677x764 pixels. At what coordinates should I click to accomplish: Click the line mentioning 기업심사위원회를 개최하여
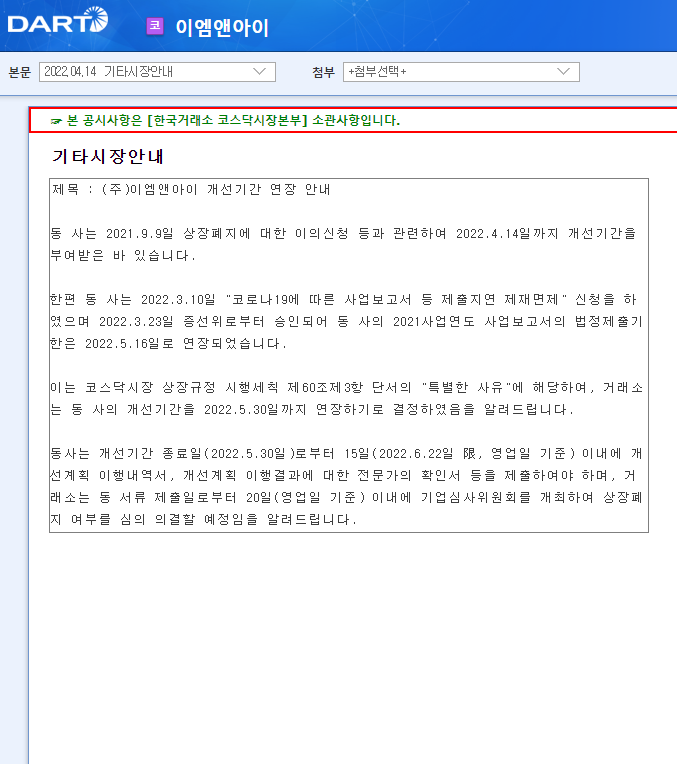347,497
